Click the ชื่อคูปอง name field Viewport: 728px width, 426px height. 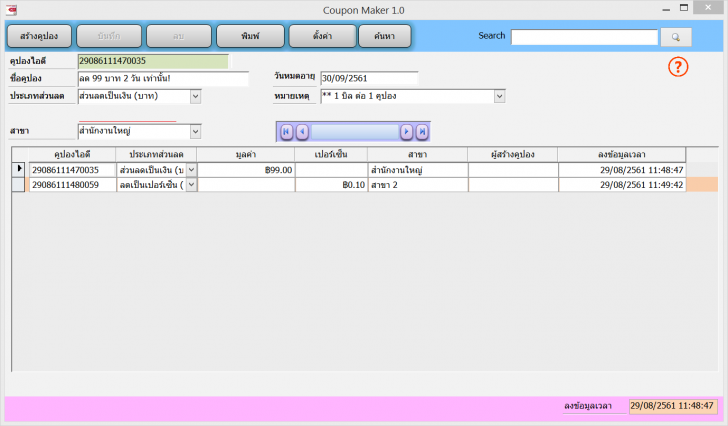[163, 78]
